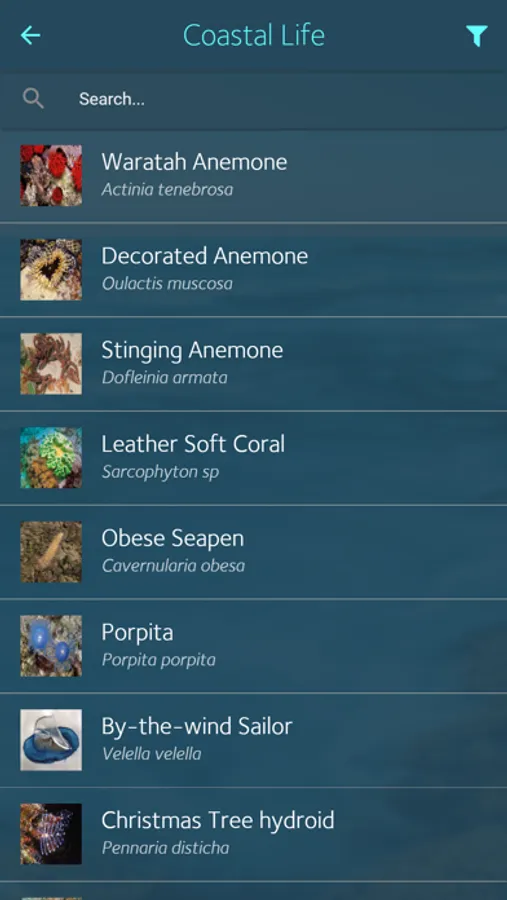The image size is (507, 900).
Task: Tap the Leather Soft Coral image
Action: [51, 457]
